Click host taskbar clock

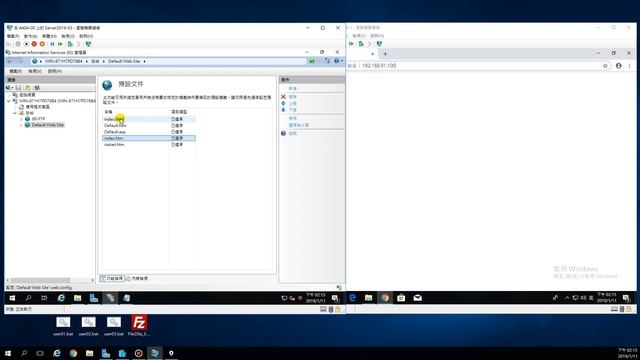(x=627, y=353)
